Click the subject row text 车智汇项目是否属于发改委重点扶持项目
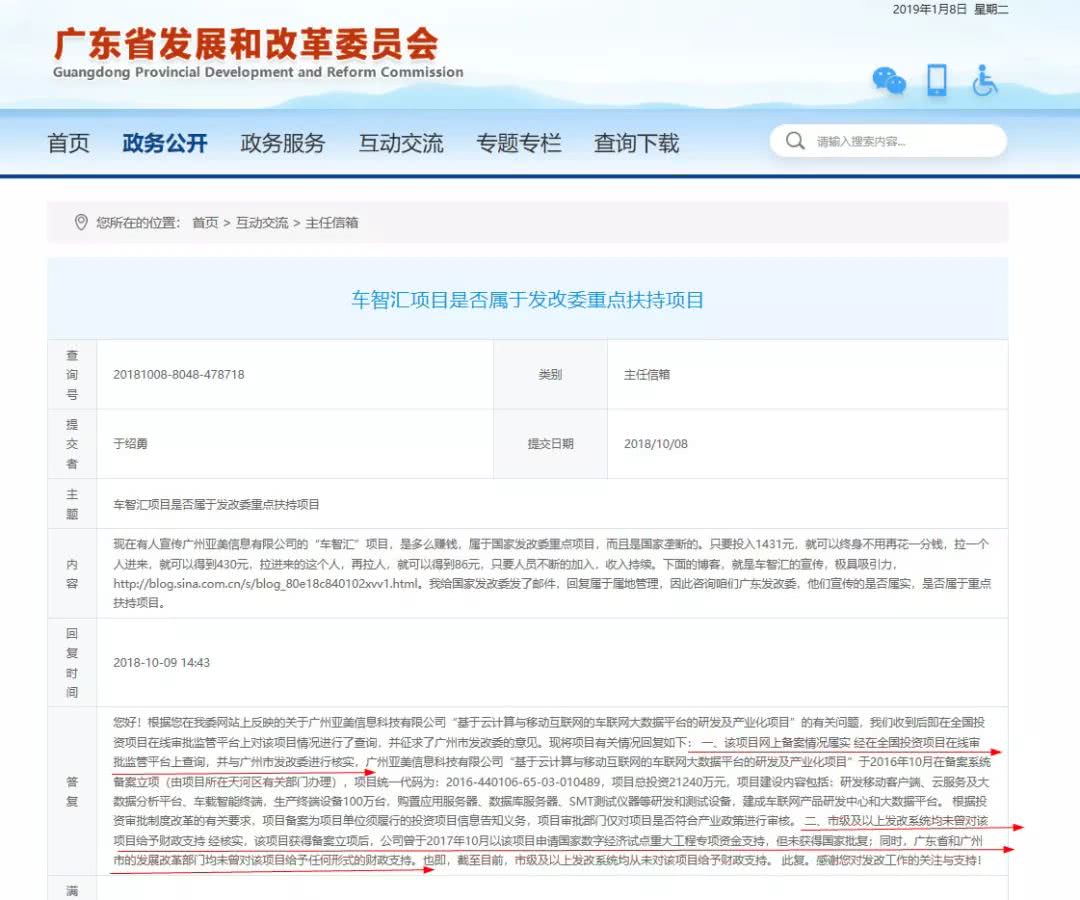 coord(216,504)
